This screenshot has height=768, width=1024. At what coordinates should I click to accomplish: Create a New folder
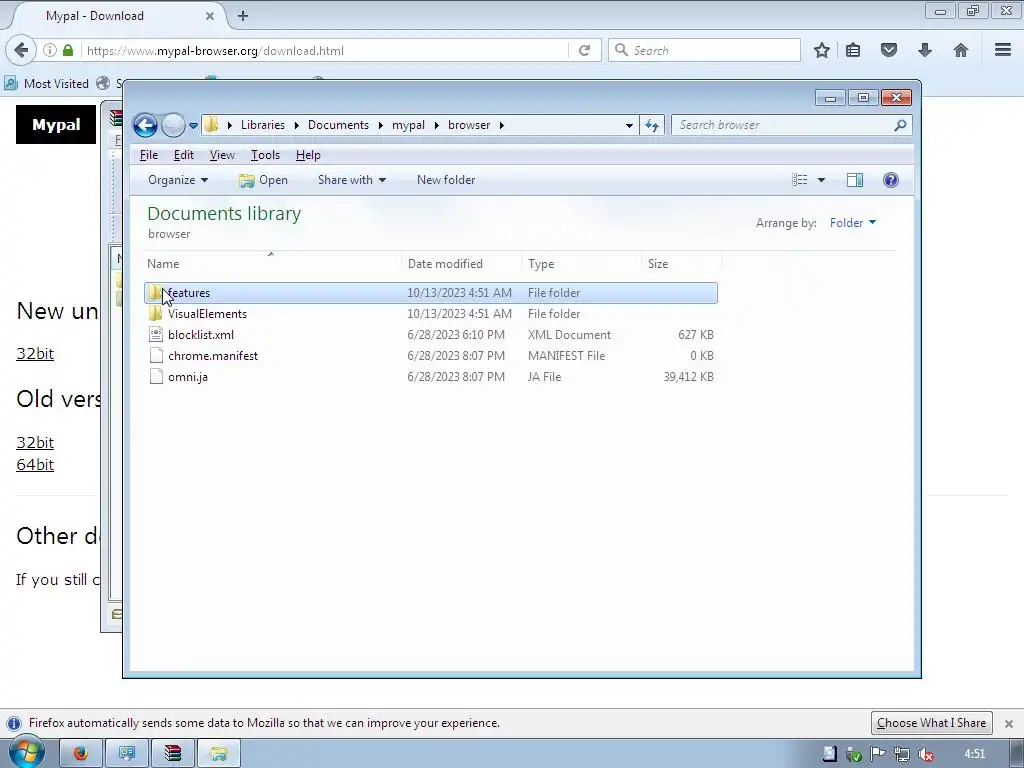[x=446, y=180]
